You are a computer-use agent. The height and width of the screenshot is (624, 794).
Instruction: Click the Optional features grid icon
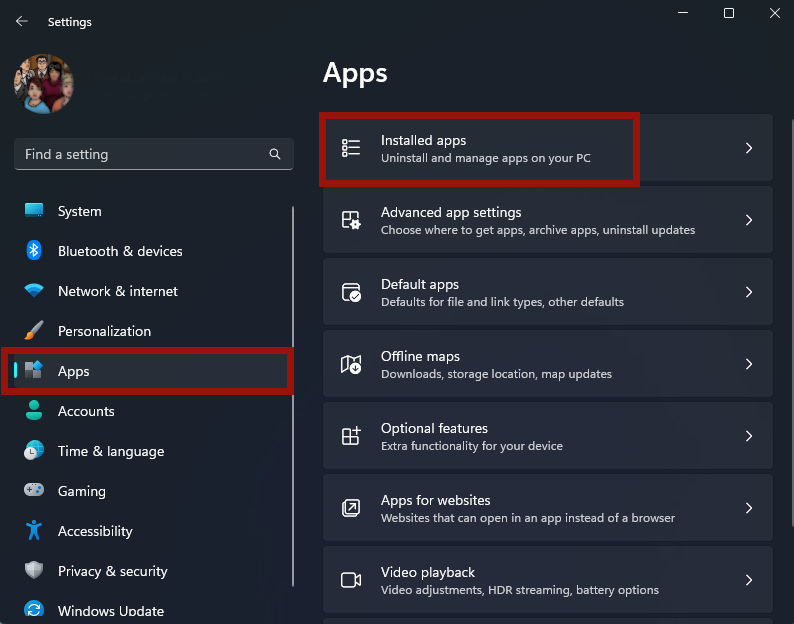(x=351, y=436)
